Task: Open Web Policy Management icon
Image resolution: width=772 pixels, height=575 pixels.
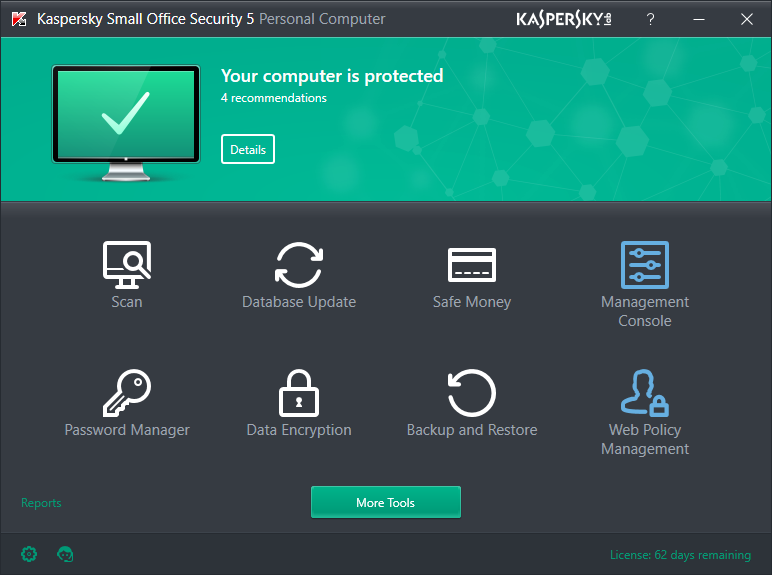Action: coord(645,392)
